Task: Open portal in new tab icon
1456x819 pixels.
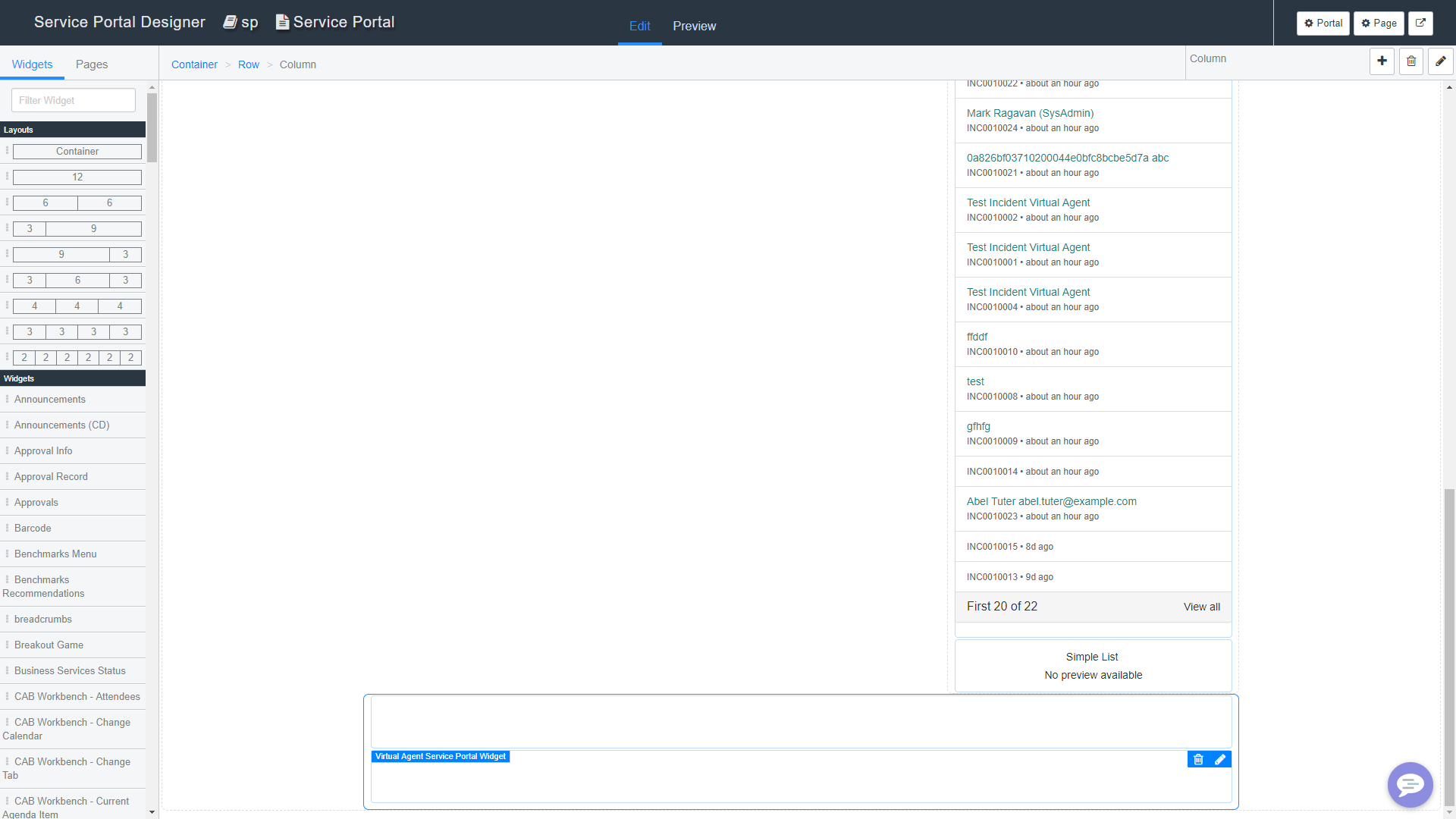Action: point(1420,24)
